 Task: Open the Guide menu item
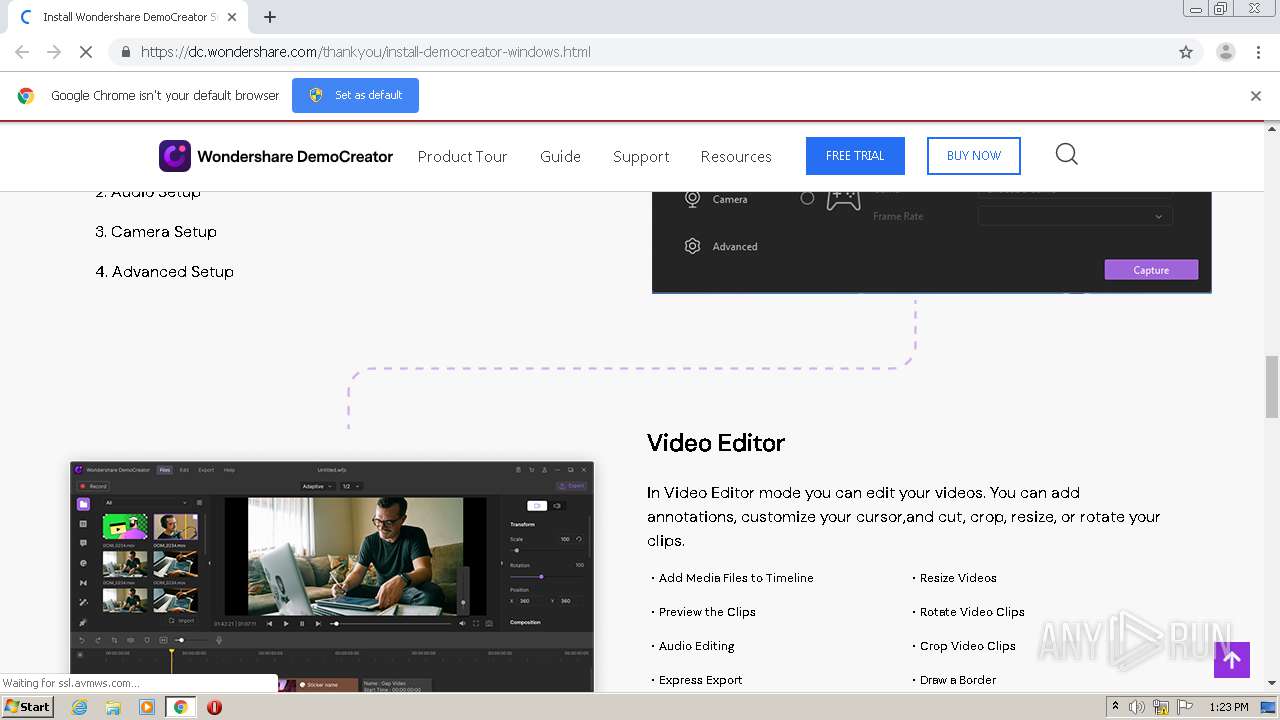click(560, 156)
